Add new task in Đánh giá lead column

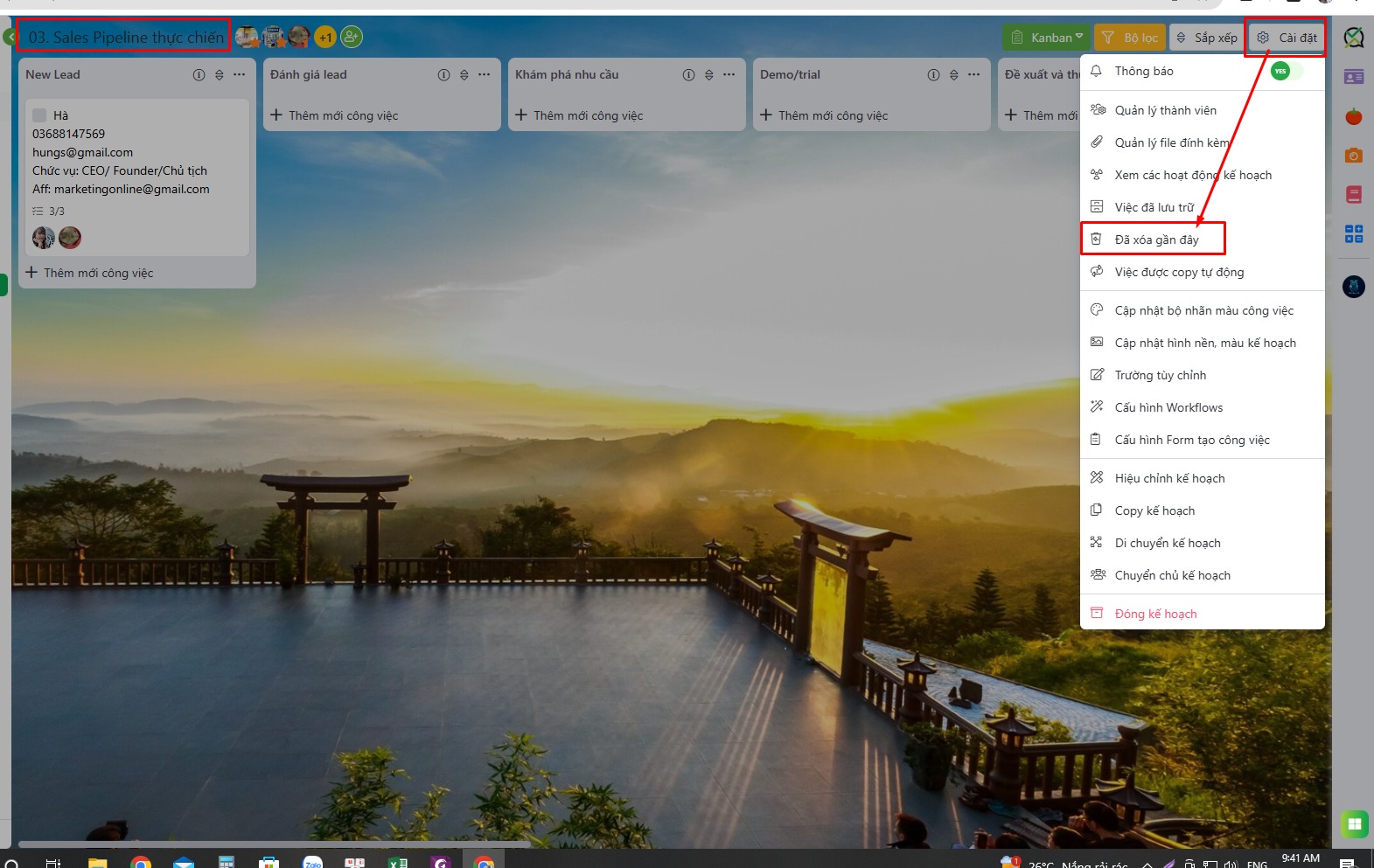tap(334, 115)
